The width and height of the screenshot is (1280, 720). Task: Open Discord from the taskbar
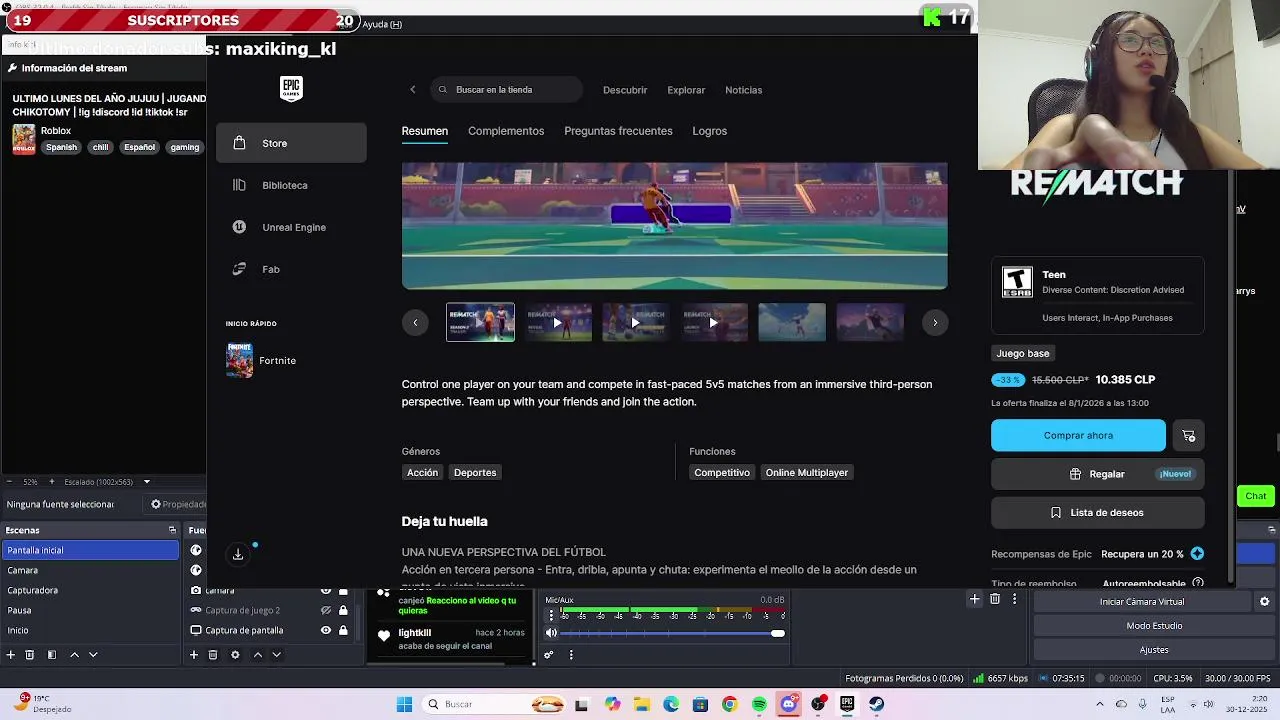click(789, 704)
